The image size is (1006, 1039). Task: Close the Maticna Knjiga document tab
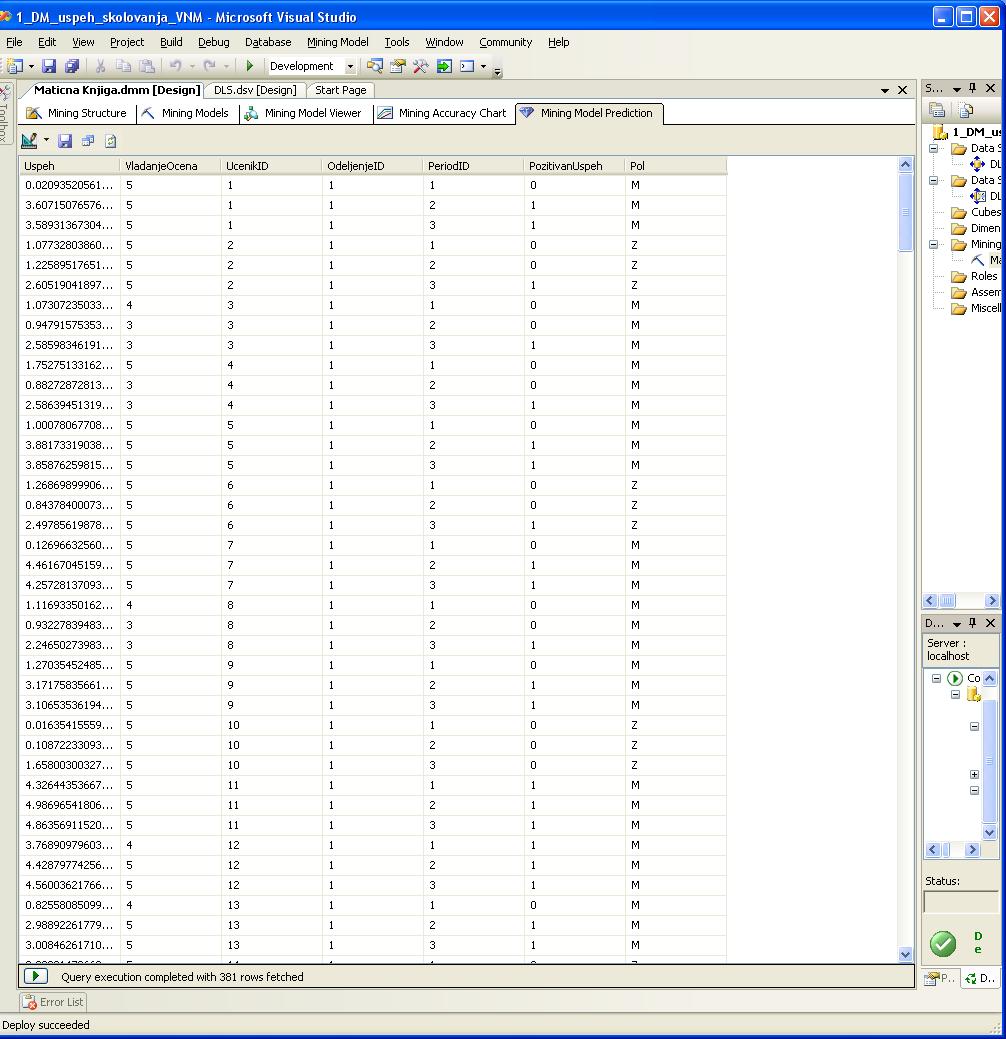[x=902, y=90]
